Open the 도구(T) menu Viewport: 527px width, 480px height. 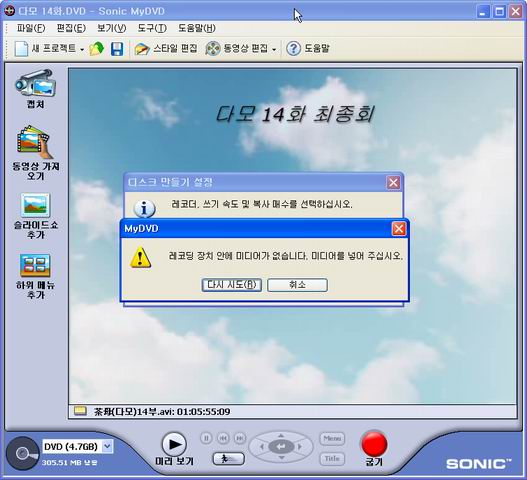click(x=152, y=28)
